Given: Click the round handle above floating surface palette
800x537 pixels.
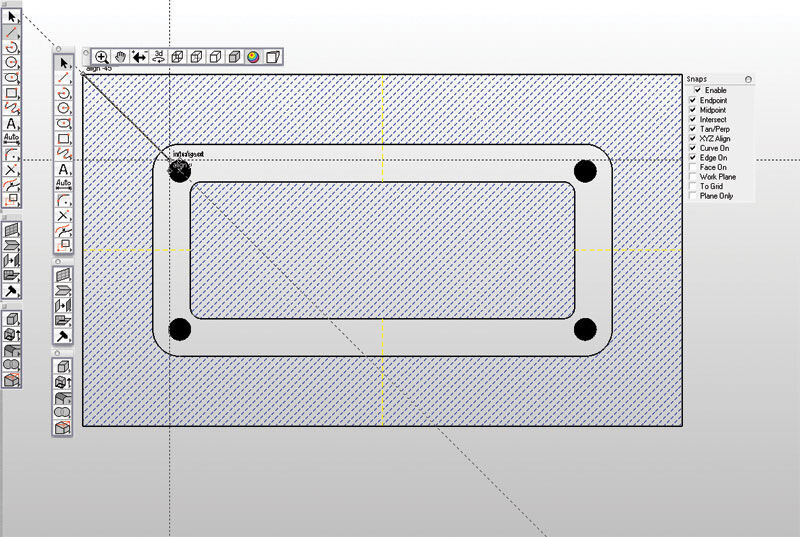Looking at the screenshot, I should point(58,261).
